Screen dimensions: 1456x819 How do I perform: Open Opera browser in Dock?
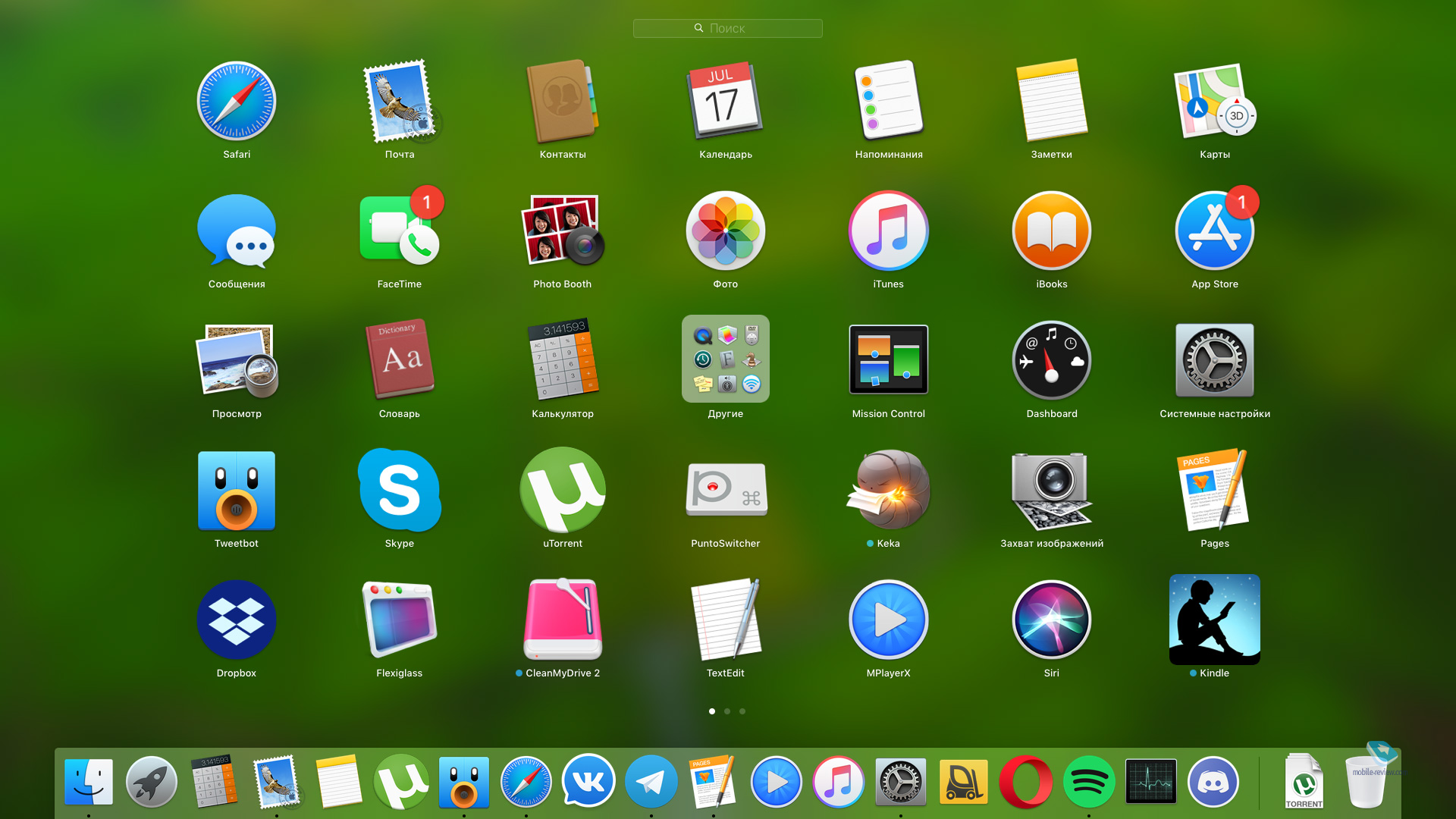click(1026, 782)
